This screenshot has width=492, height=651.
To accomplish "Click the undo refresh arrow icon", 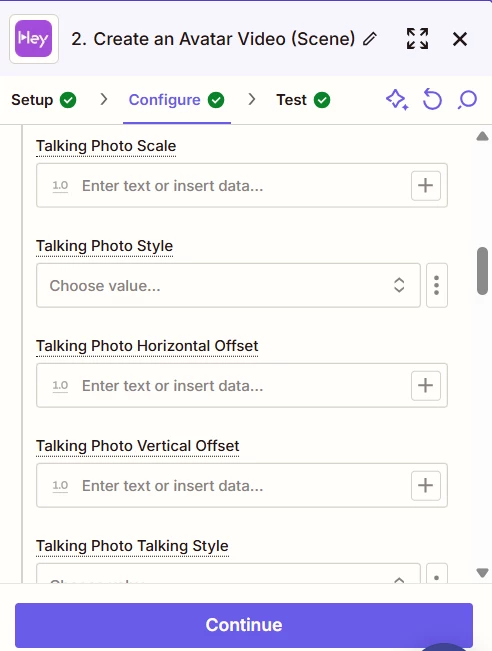I will [x=432, y=100].
